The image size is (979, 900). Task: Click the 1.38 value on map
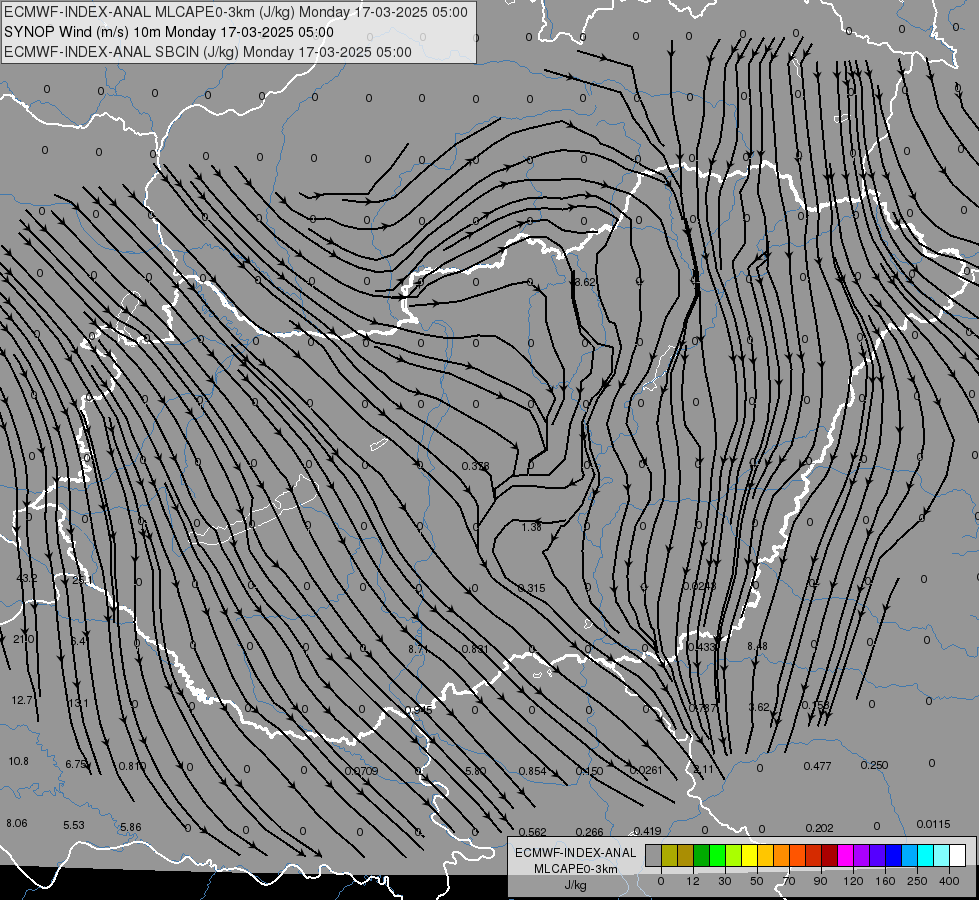coord(531,528)
